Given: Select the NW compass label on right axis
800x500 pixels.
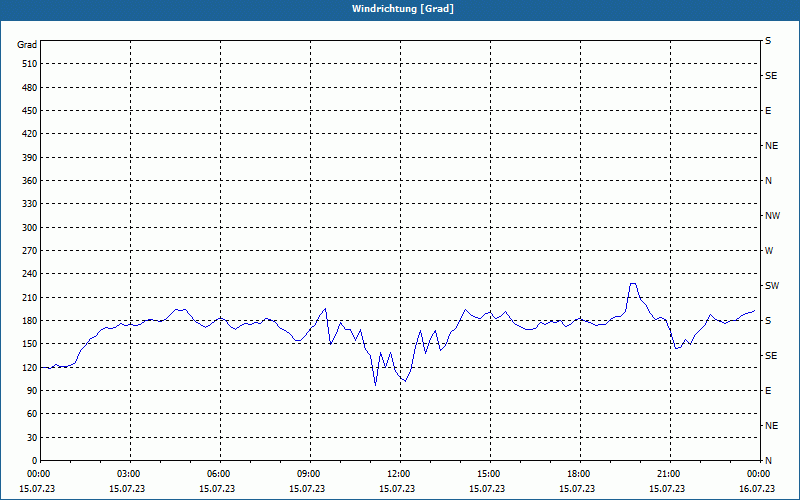Looking at the screenshot, I should click(772, 216).
